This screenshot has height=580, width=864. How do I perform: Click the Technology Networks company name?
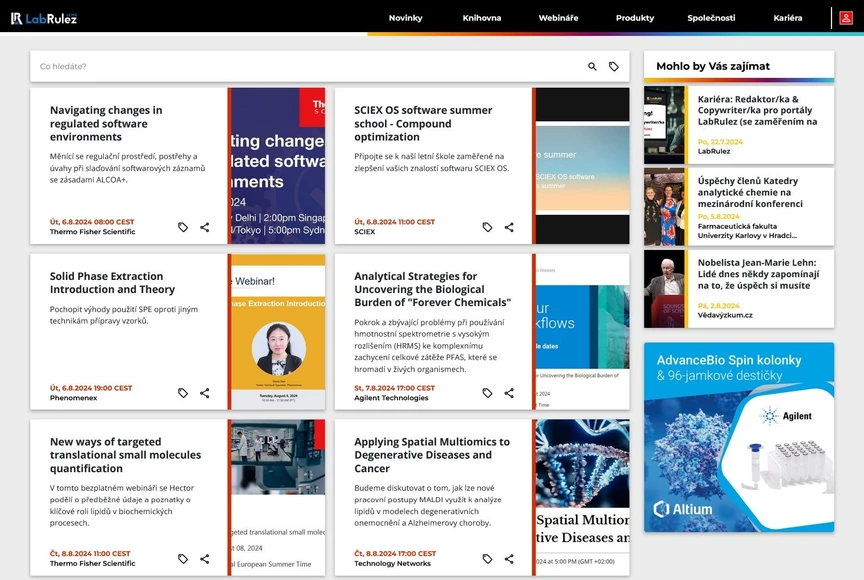tap(392, 563)
